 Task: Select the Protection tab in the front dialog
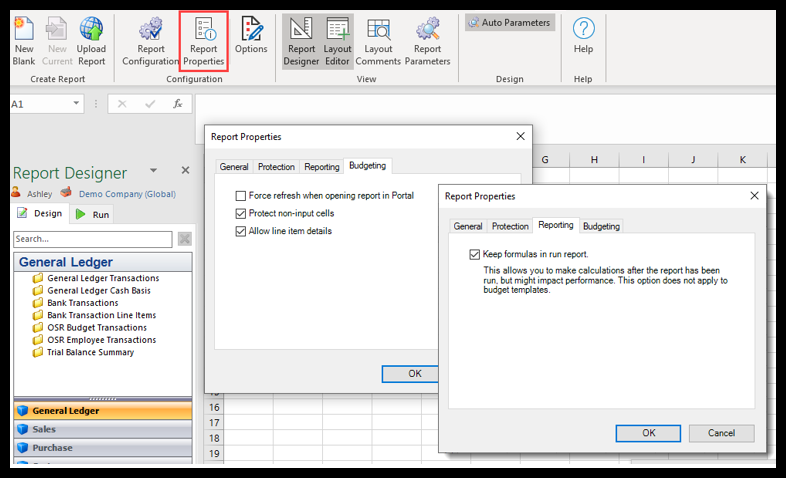pos(510,226)
